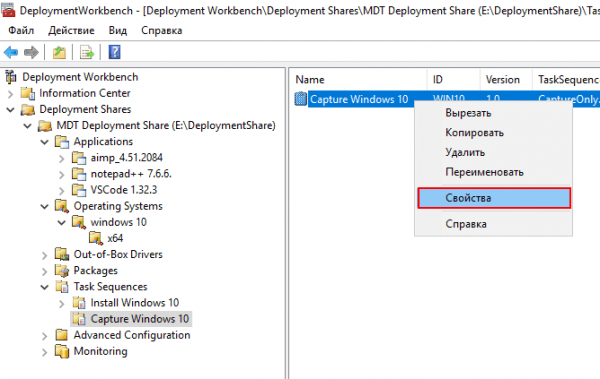Select Capture Windows 10 in the tree

tap(140, 319)
